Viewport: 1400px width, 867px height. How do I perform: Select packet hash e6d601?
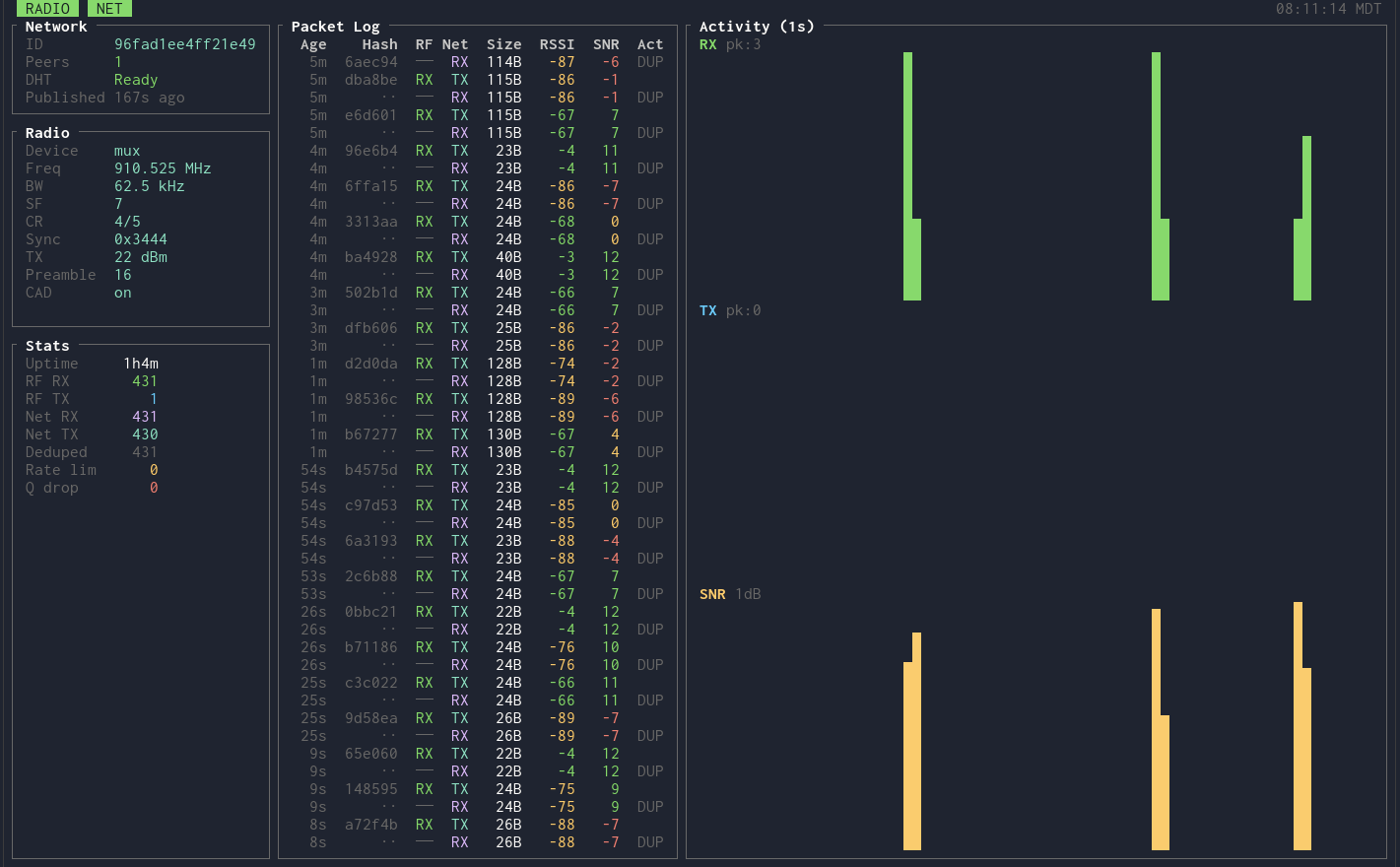[x=371, y=115]
